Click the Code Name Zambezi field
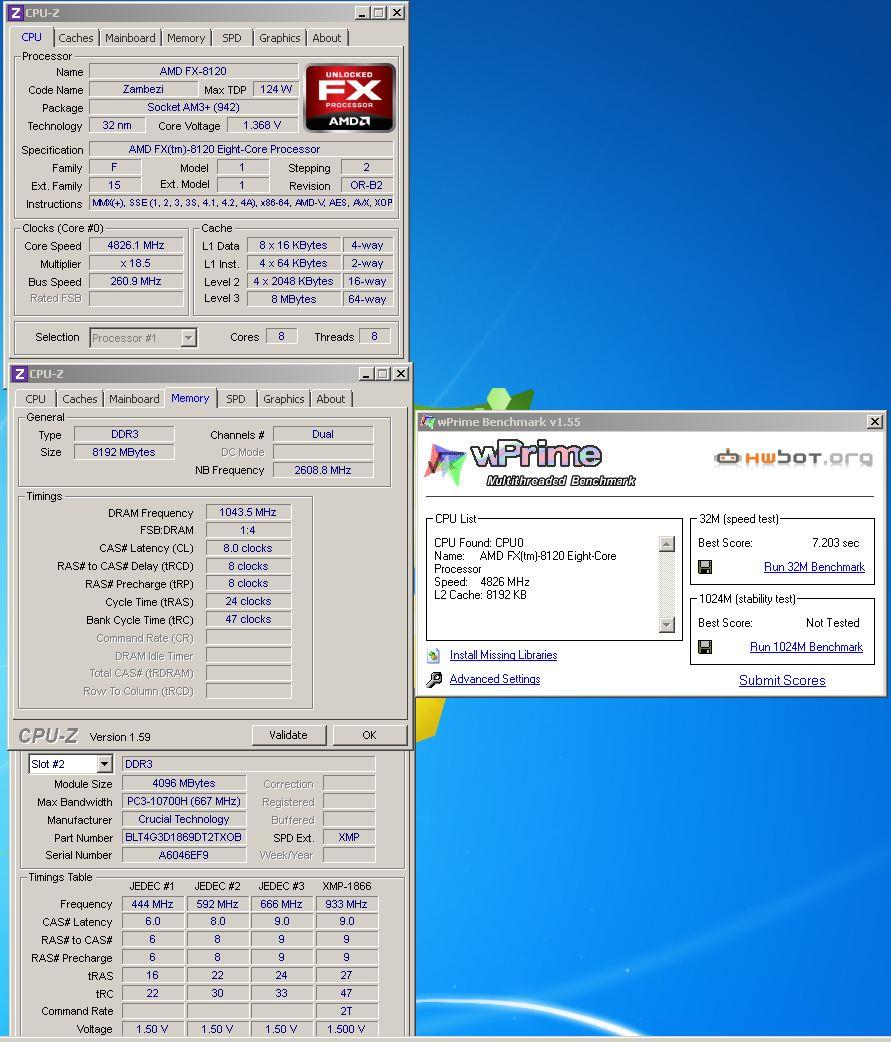 (x=143, y=89)
